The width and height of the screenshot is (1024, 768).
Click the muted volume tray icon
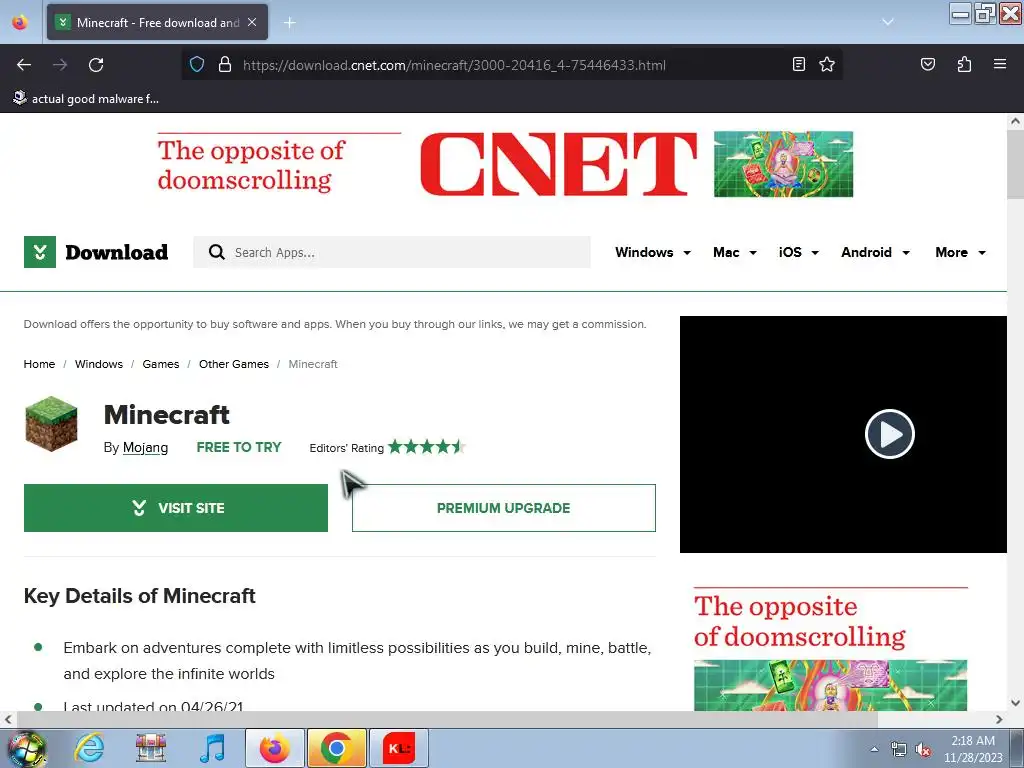click(x=923, y=750)
